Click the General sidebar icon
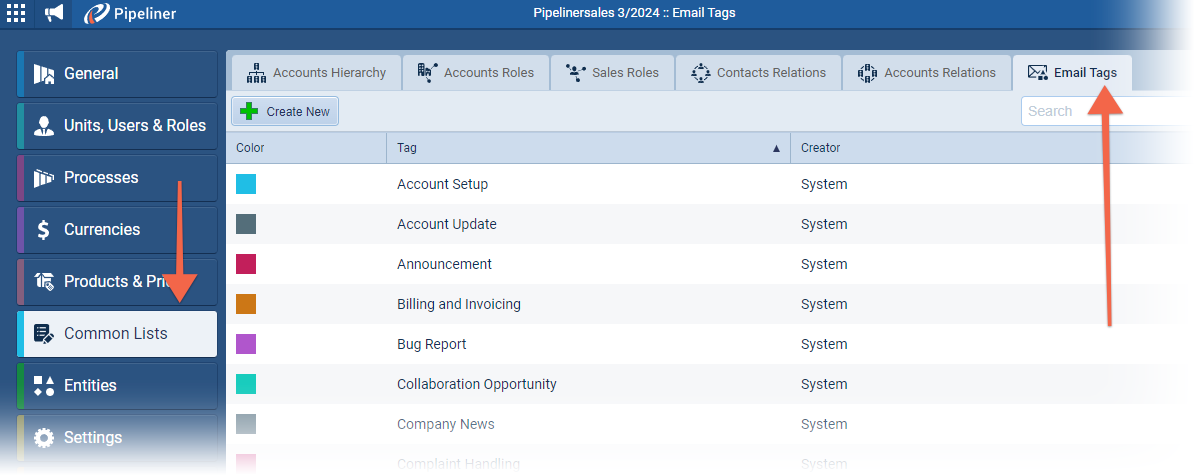 (44, 74)
